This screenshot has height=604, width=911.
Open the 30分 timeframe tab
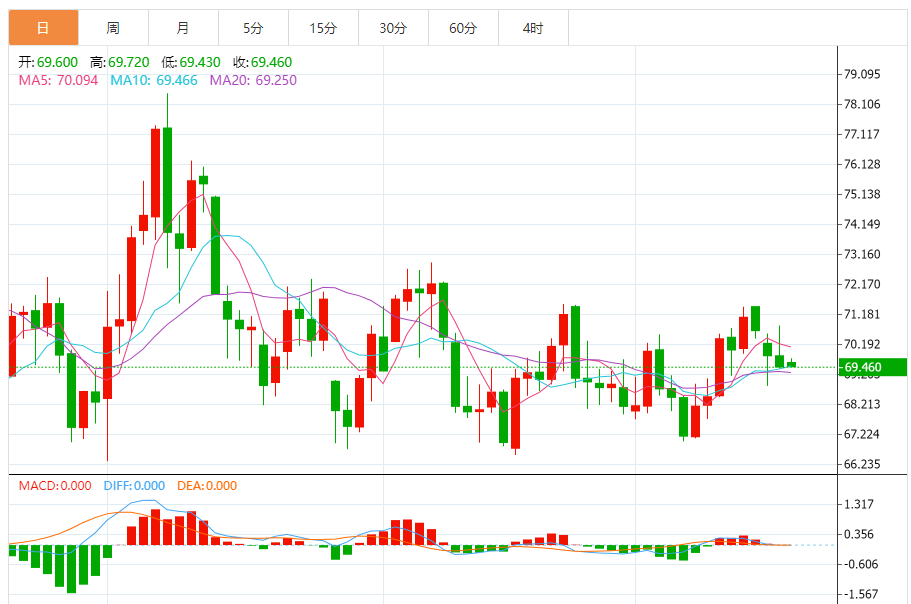tap(393, 28)
